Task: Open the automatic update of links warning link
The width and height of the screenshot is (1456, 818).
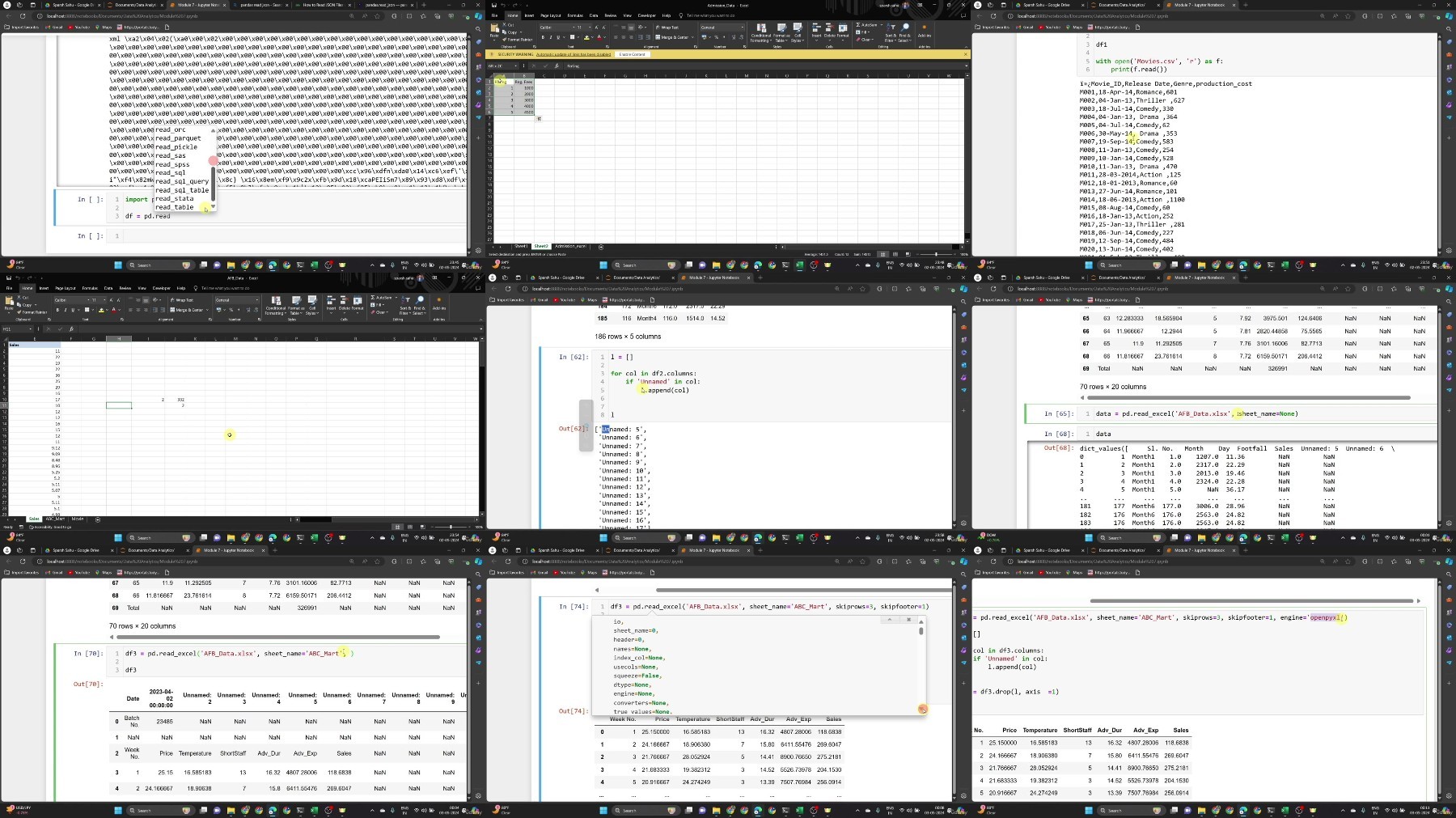Action: click(x=574, y=54)
